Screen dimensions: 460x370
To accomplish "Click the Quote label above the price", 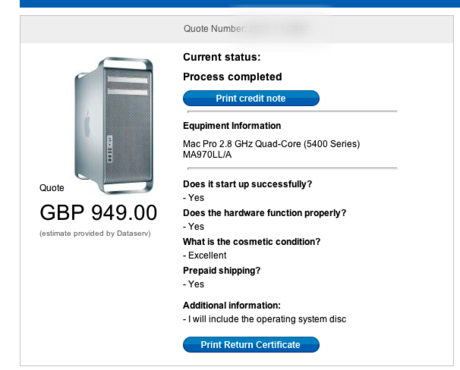I will (x=52, y=188).
